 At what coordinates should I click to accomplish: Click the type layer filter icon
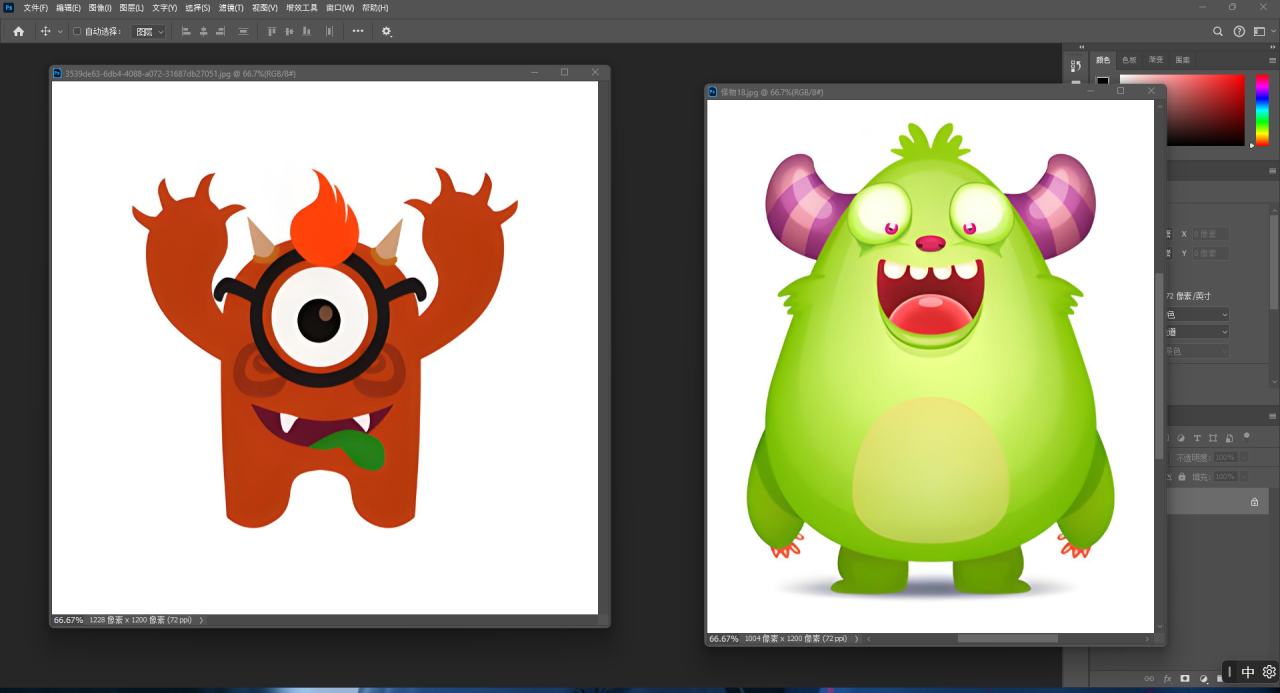1197,438
